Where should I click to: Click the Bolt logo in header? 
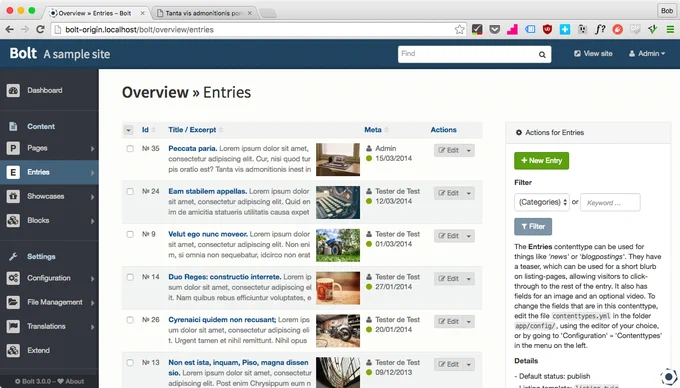[23, 54]
